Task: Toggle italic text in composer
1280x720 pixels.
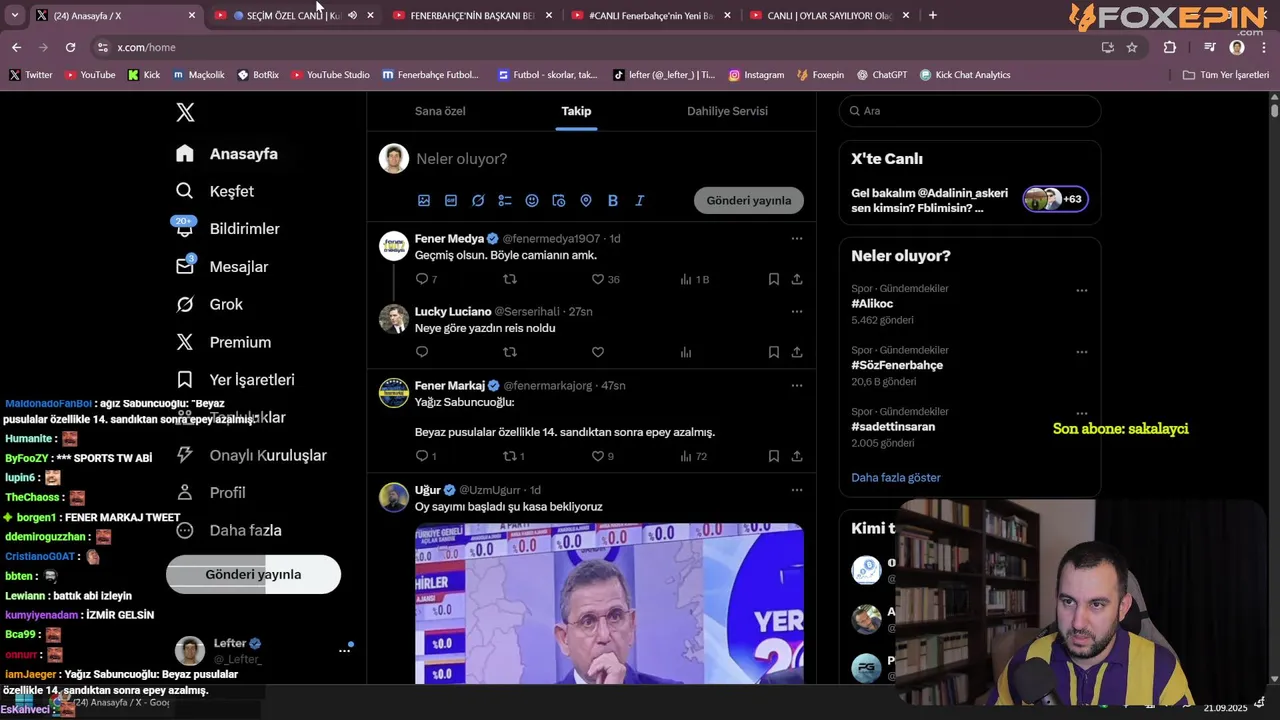Action: point(640,201)
